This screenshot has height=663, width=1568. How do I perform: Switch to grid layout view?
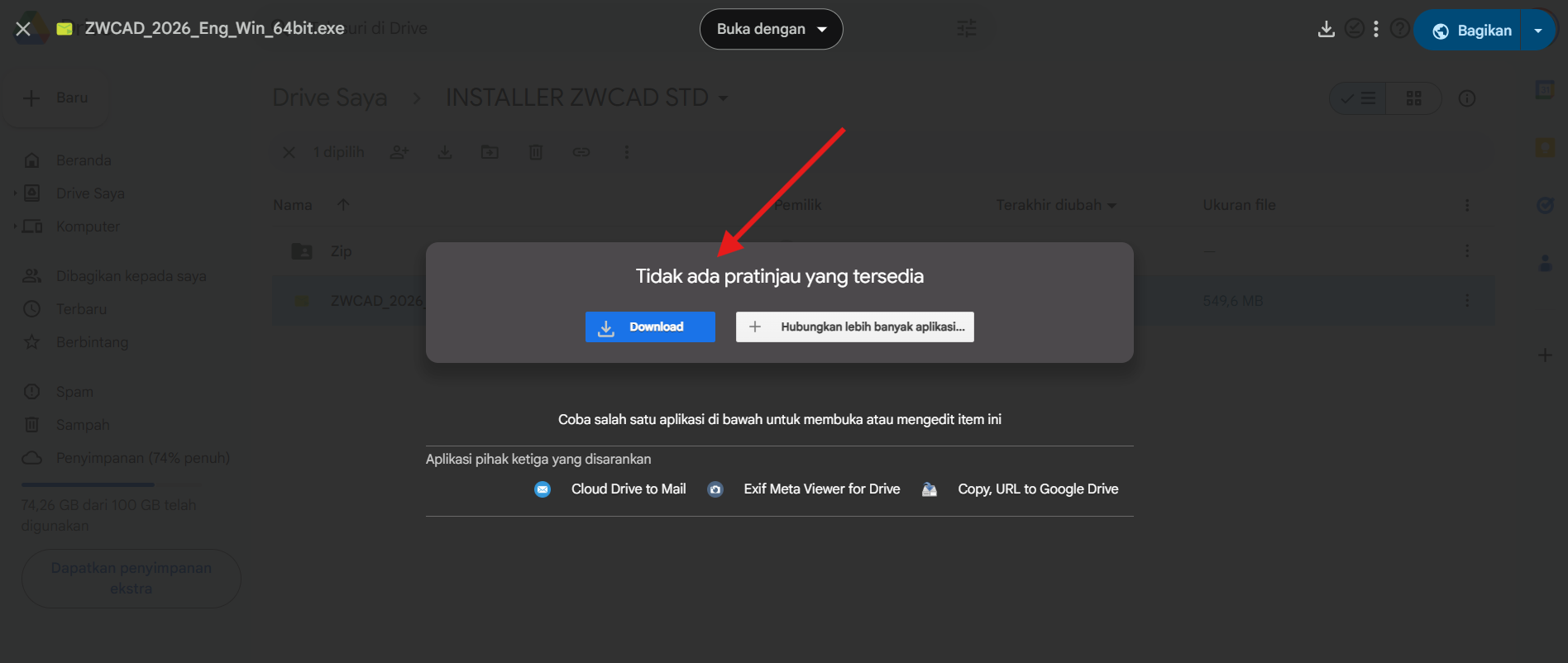[1413, 98]
